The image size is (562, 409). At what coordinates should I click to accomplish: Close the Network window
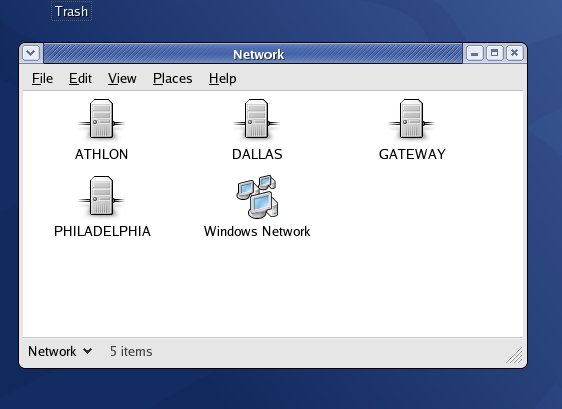515,53
